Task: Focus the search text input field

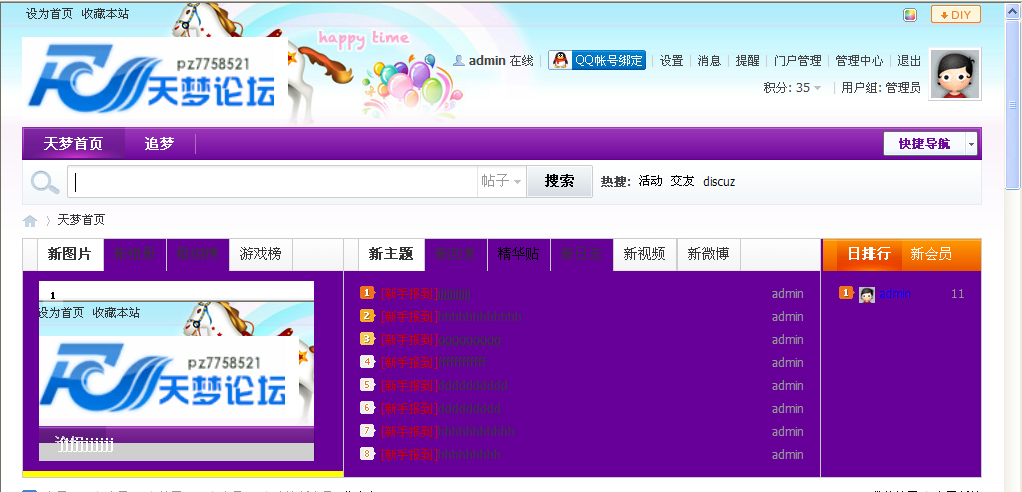Action: click(x=272, y=181)
